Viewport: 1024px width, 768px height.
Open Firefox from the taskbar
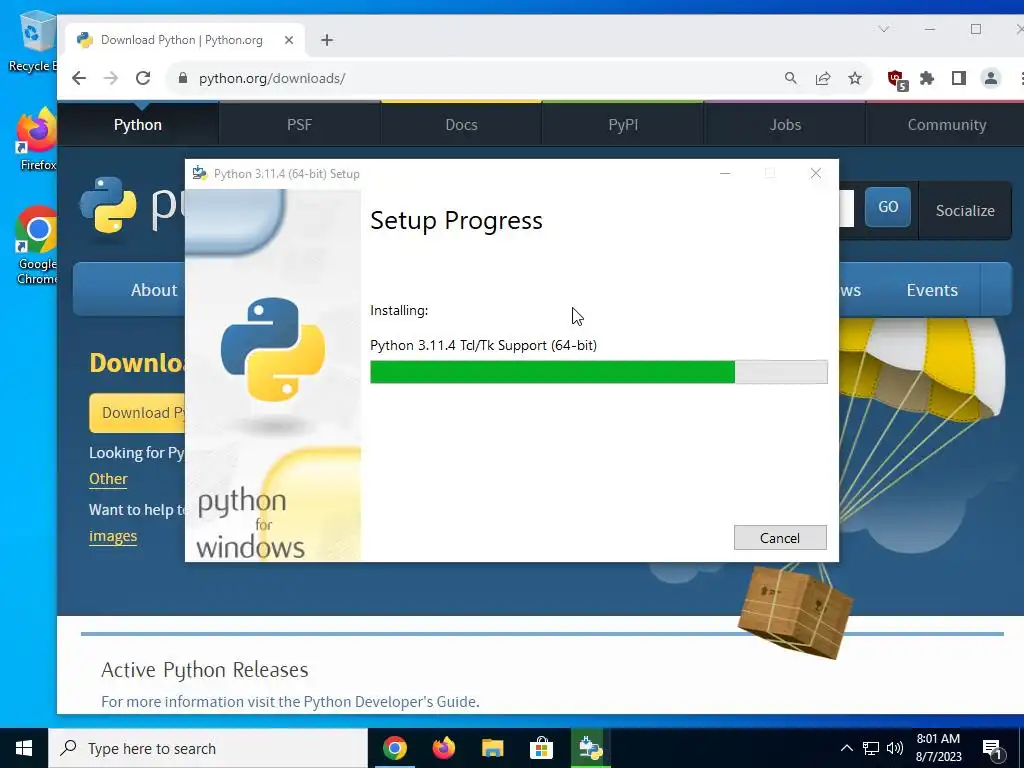pyautogui.click(x=443, y=748)
